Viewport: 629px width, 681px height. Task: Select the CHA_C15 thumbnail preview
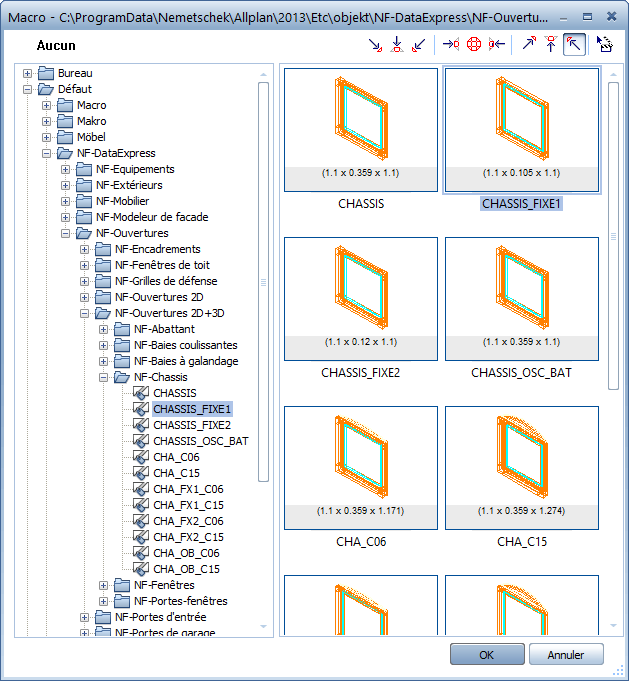click(522, 468)
